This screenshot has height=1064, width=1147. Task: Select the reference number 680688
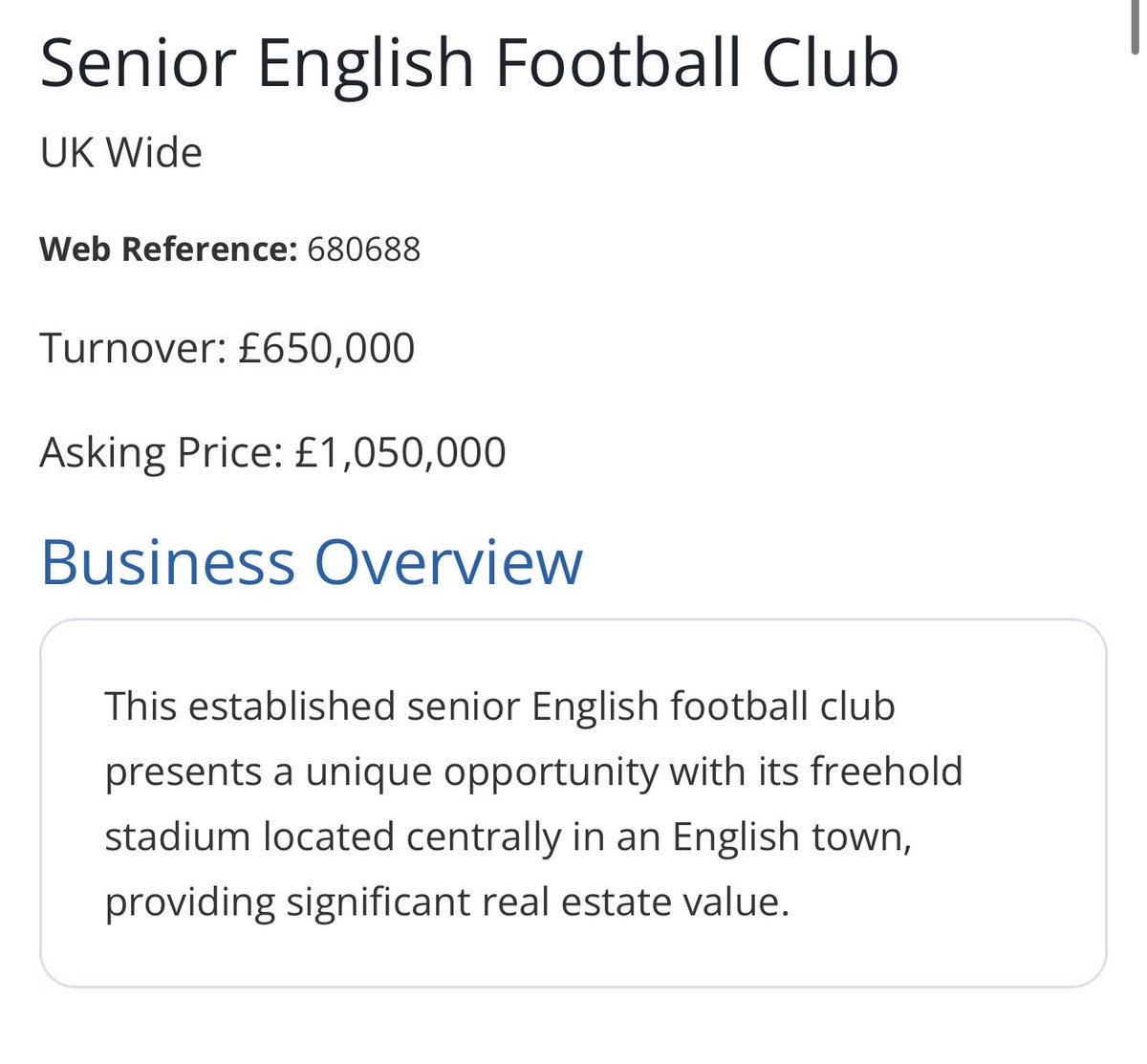click(x=364, y=250)
